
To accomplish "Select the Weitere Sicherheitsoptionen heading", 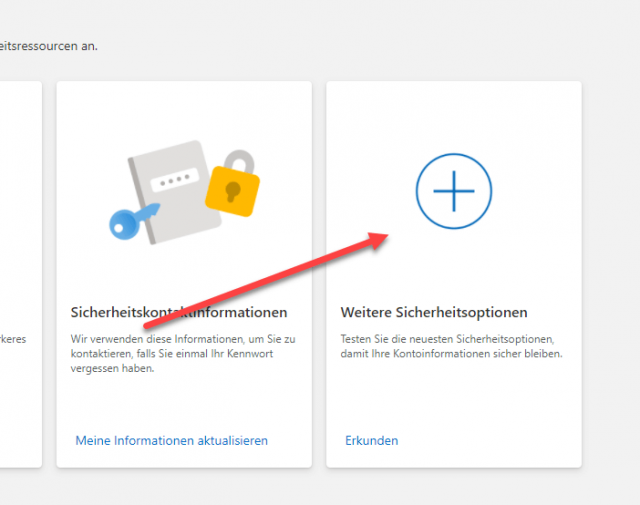I will [x=434, y=312].
